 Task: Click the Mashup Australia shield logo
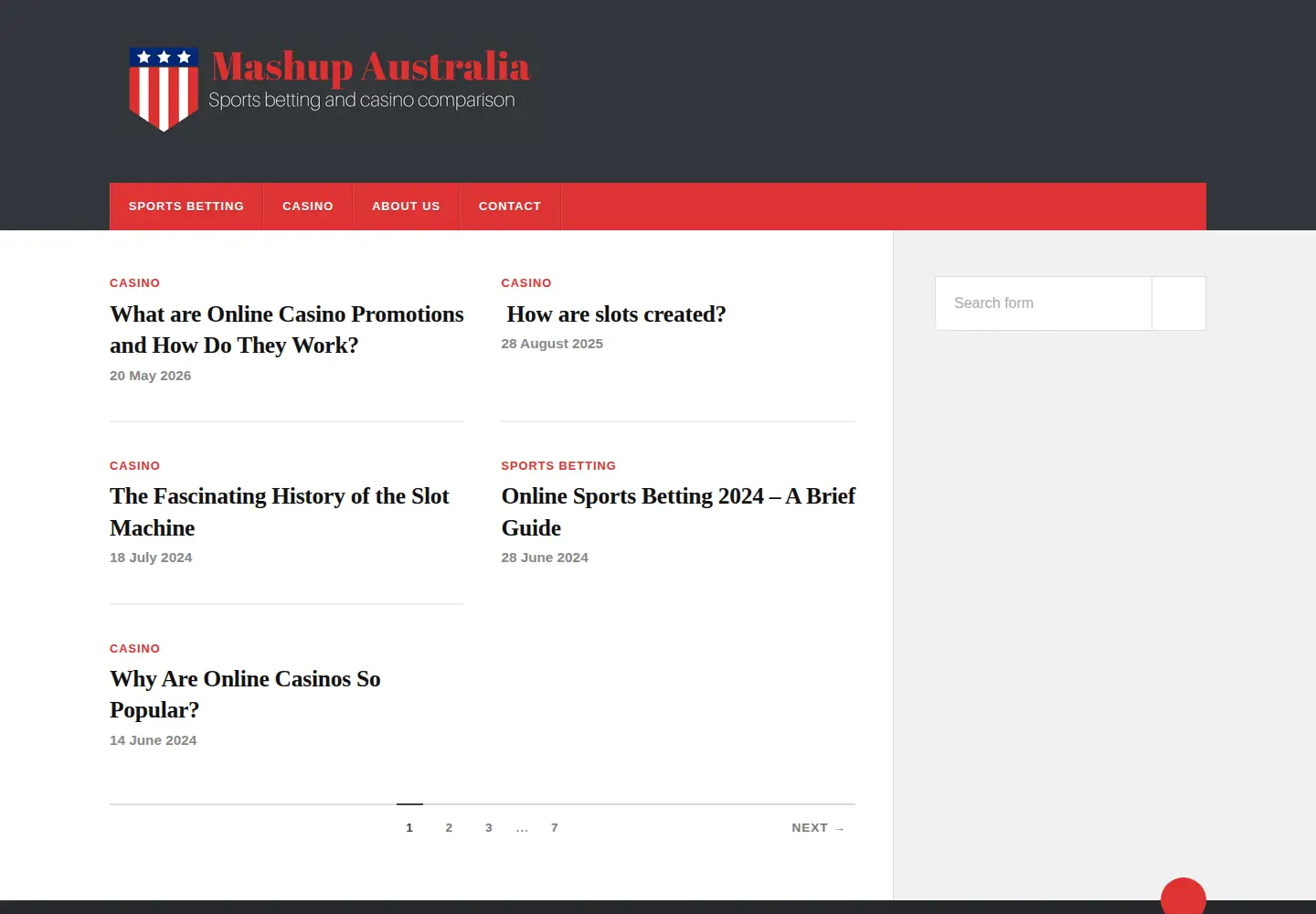(164, 89)
